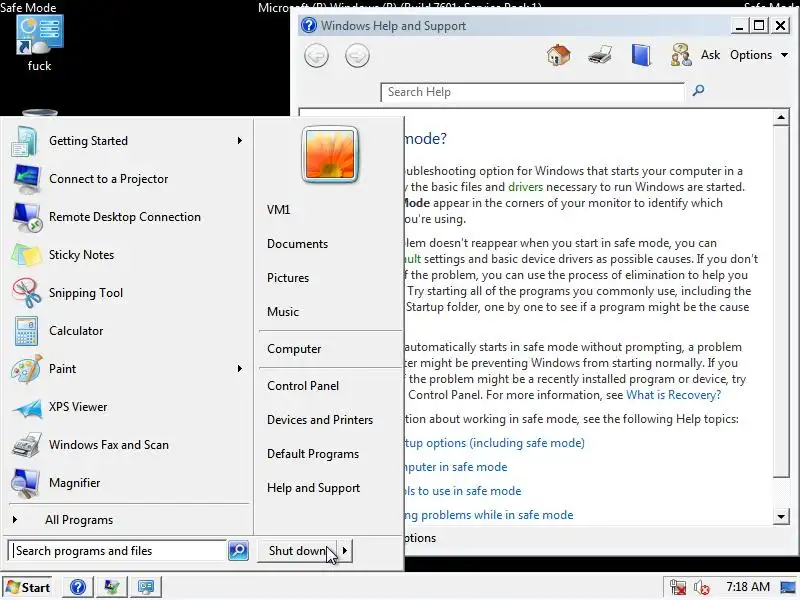
Task: Click the Search Help text field
Action: pyautogui.click(x=532, y=92)
